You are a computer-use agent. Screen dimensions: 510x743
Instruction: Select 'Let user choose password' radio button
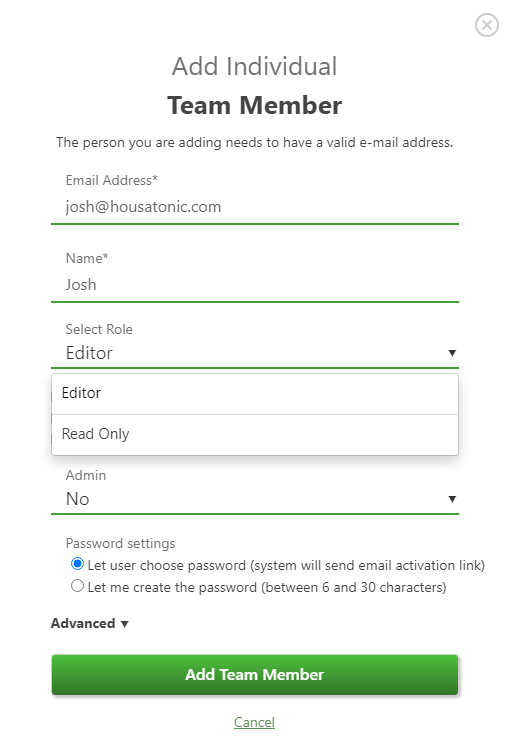tap(77, 564)
